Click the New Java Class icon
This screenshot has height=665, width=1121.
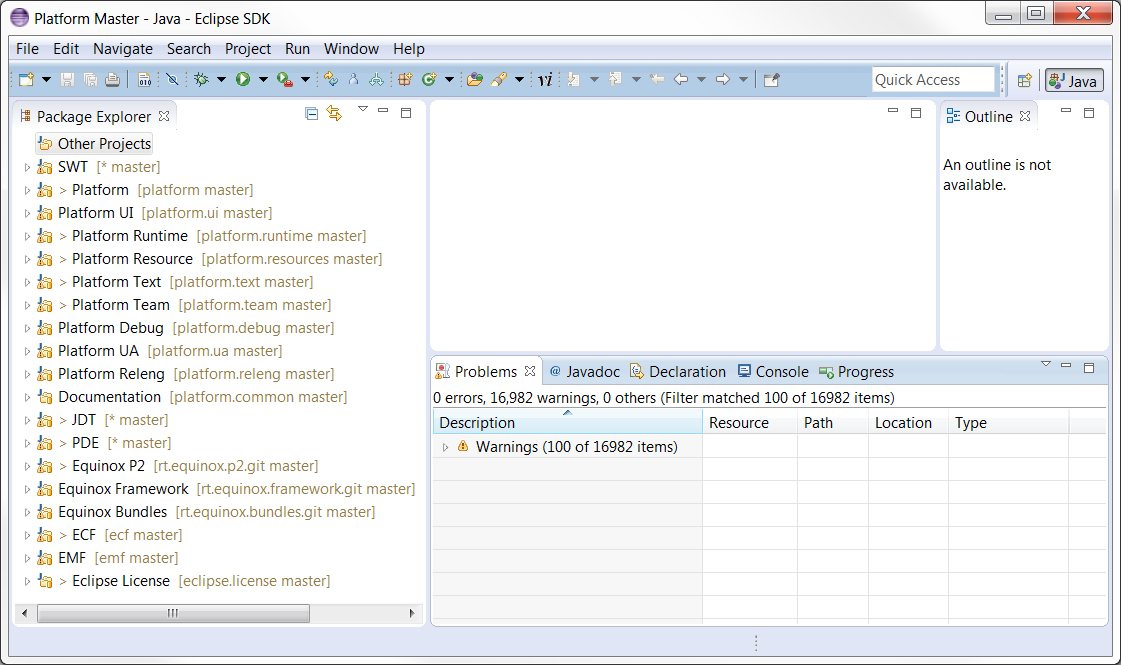(x=429, y=79)
